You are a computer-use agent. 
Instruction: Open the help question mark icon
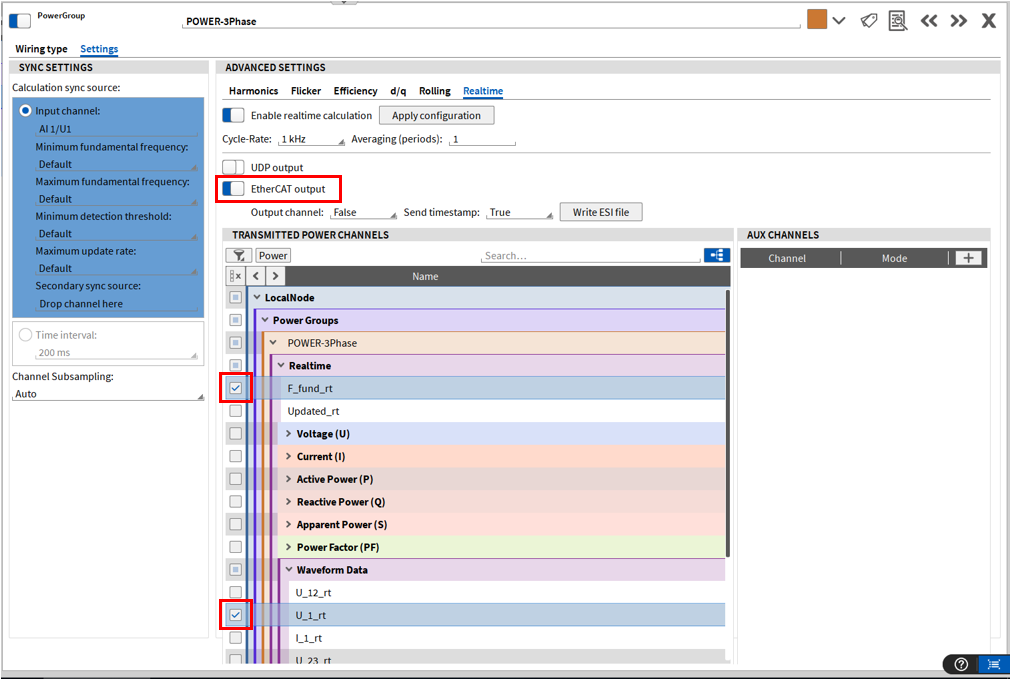click(961, 664)
